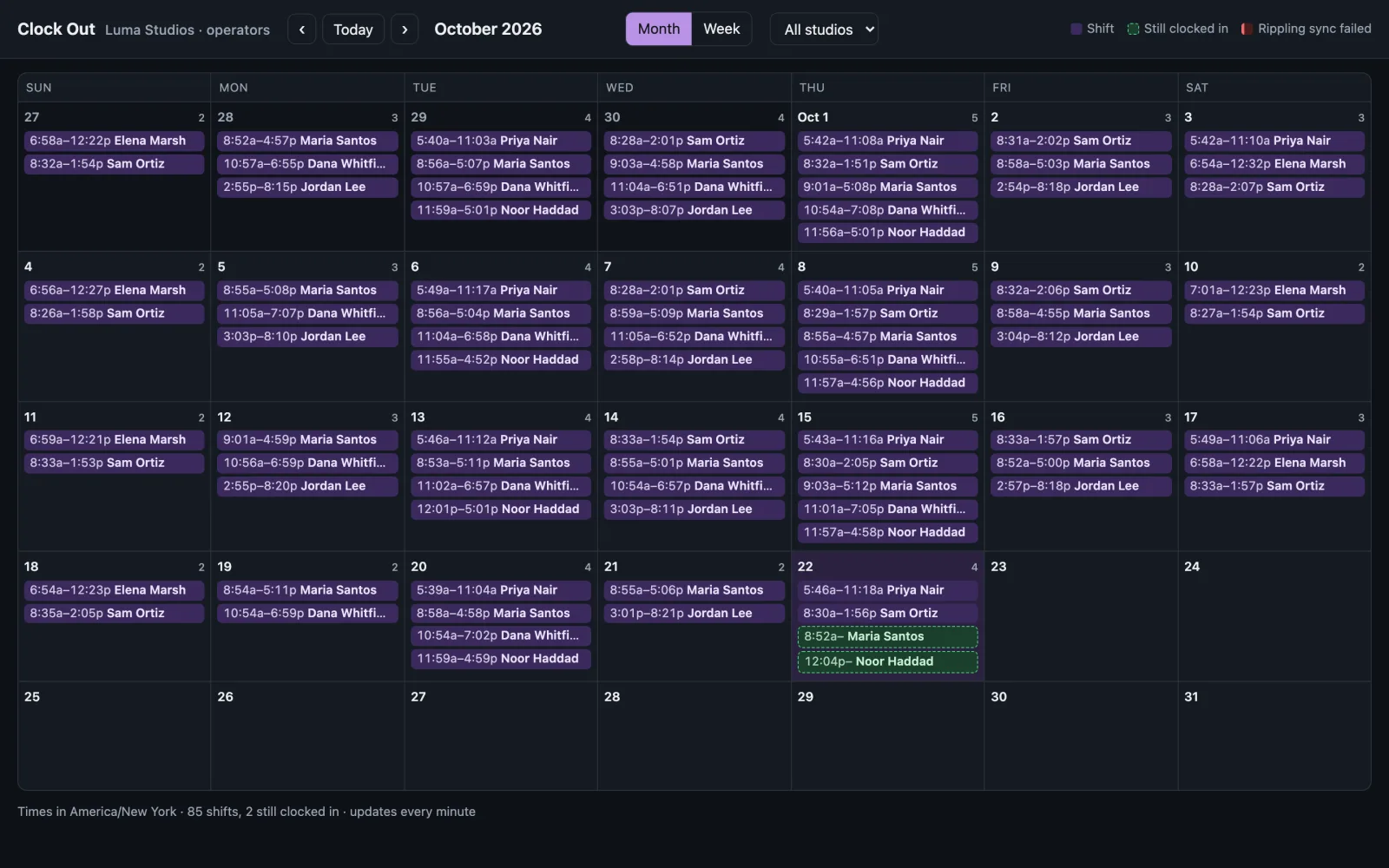Open 2:58p–8:14p Jordan Lee shift

tap(694, 360)
